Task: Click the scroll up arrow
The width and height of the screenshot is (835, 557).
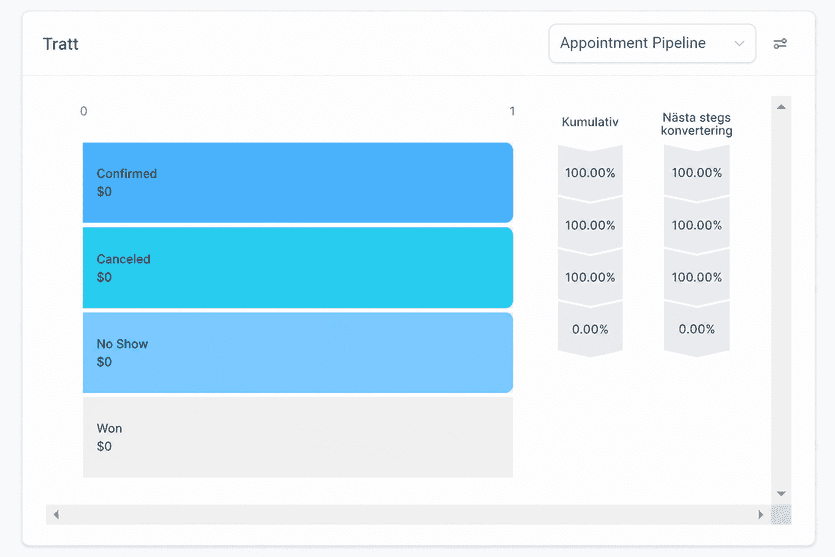Action: click(x=781, y=107)
